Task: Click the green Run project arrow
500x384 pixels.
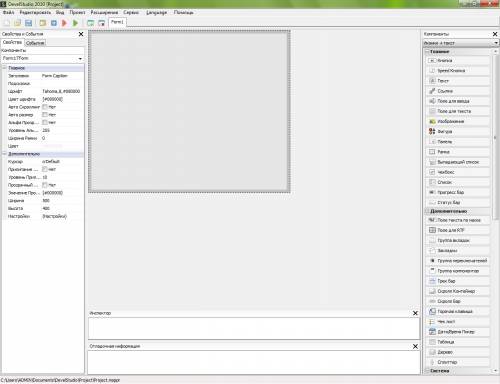Action: [75, 23]
